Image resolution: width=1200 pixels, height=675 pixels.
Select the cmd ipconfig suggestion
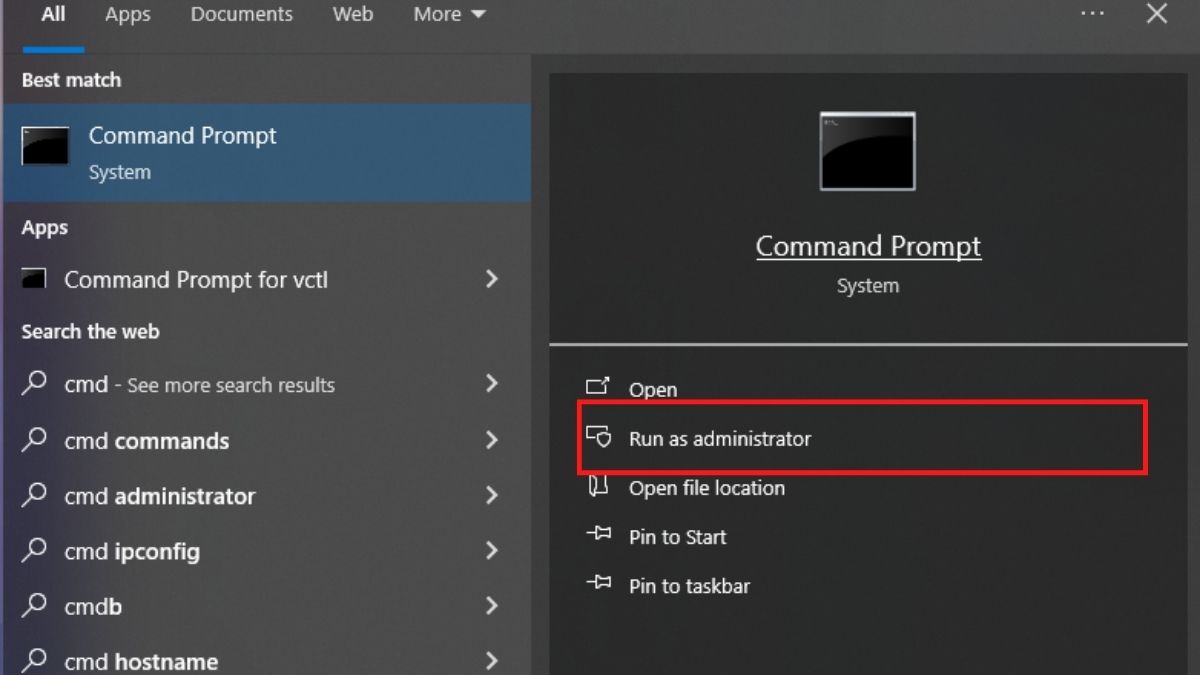tap(267, 550)
